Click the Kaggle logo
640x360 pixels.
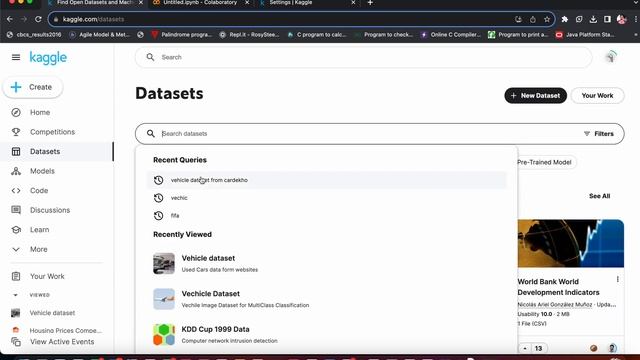click(48, 58)
